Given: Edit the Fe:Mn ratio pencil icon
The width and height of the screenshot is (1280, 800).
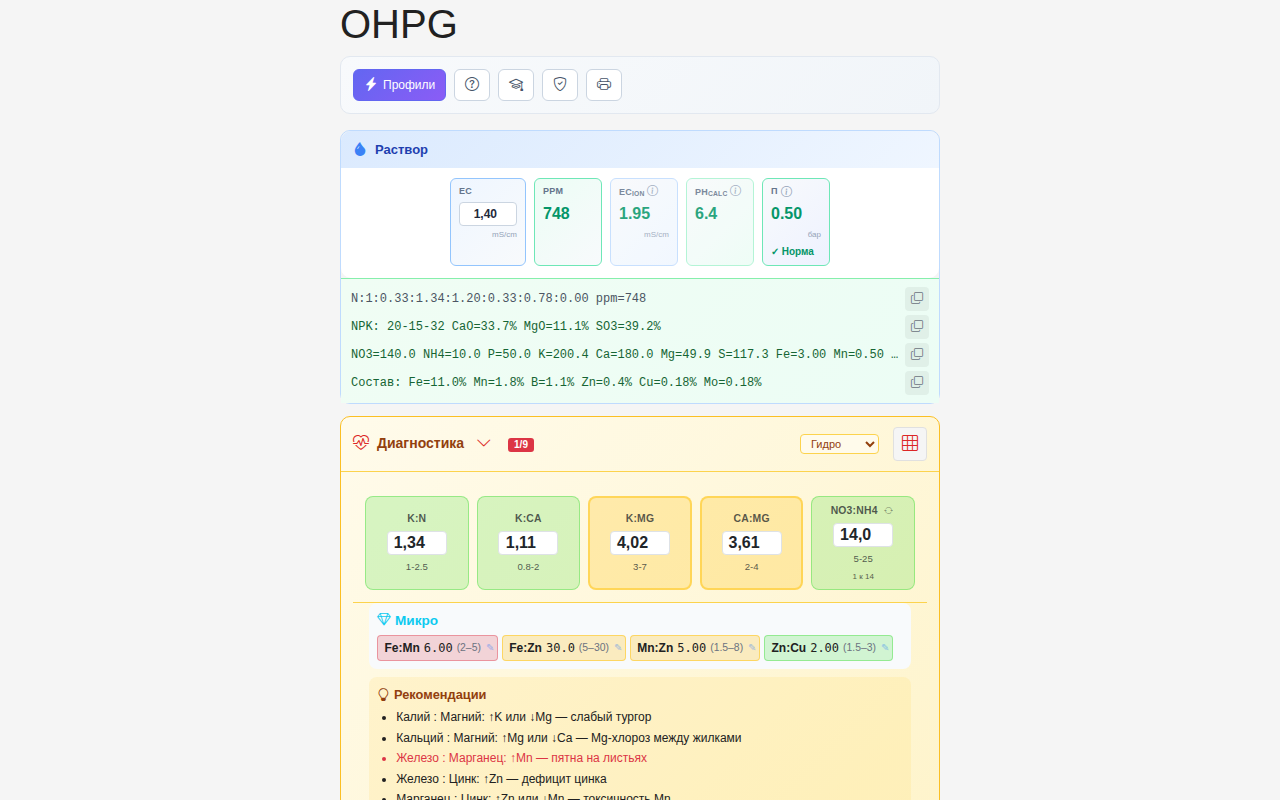Looking at the screenshot, I should point(490,648).
